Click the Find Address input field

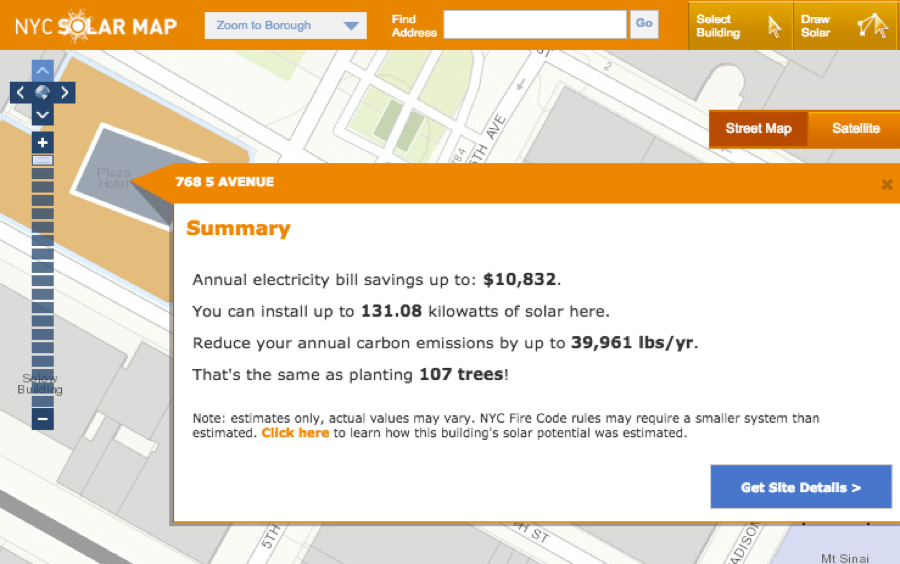534,25
